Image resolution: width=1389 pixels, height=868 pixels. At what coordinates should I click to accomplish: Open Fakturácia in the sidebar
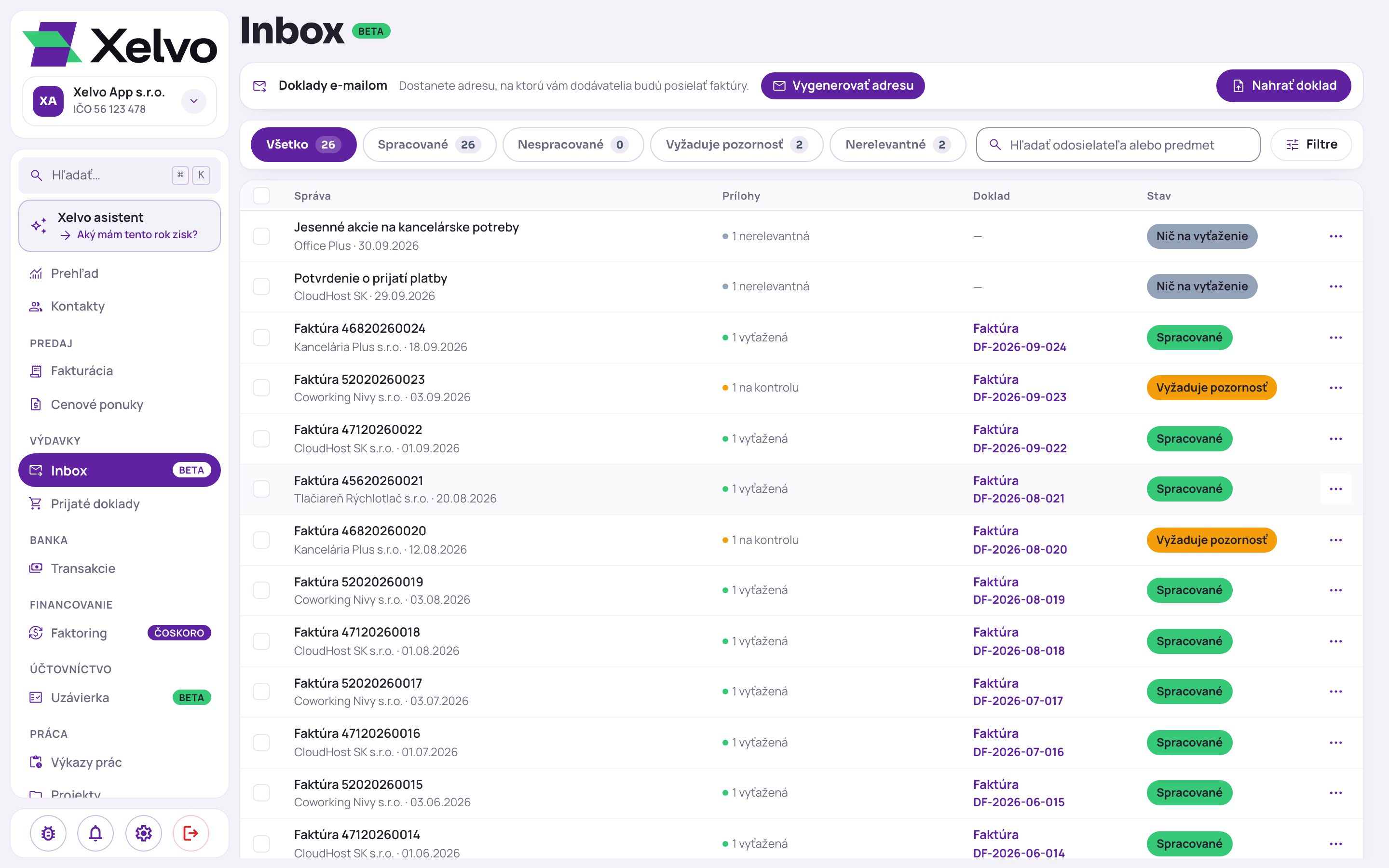[x=120, y=371]
